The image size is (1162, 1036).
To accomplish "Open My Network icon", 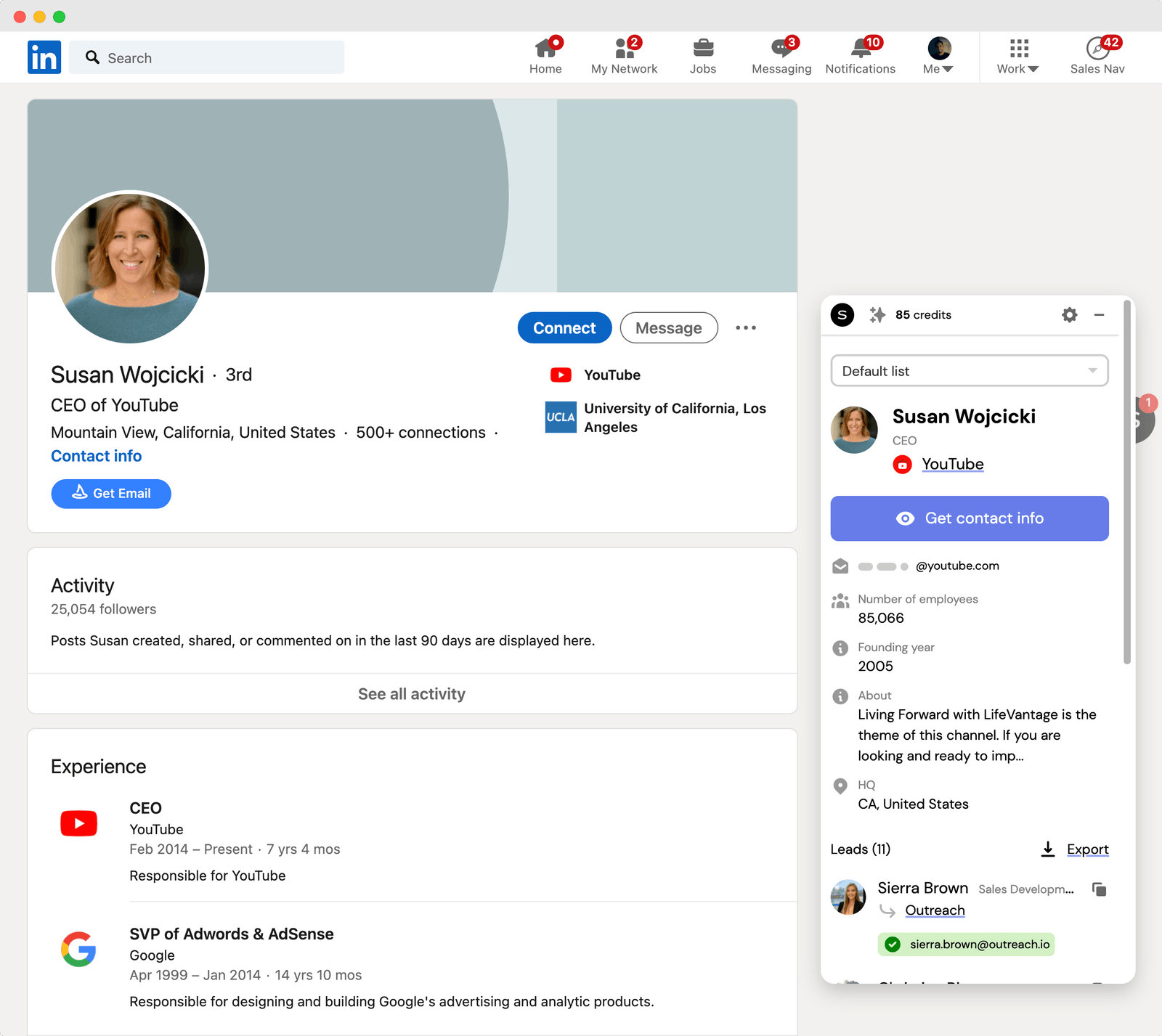I will (625, 48).
